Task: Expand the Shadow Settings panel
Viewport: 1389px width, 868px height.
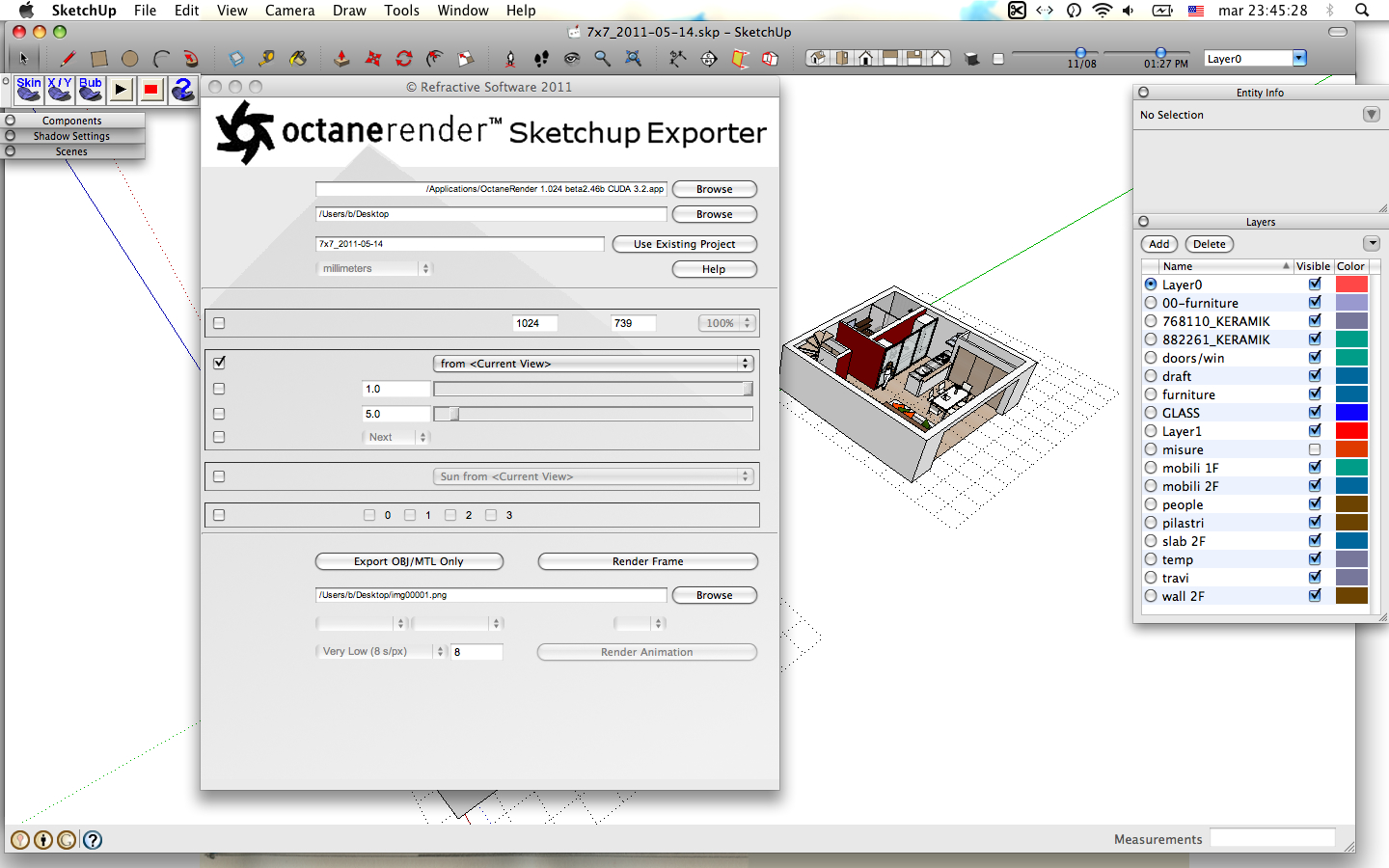Action: (x=72, y=136)
